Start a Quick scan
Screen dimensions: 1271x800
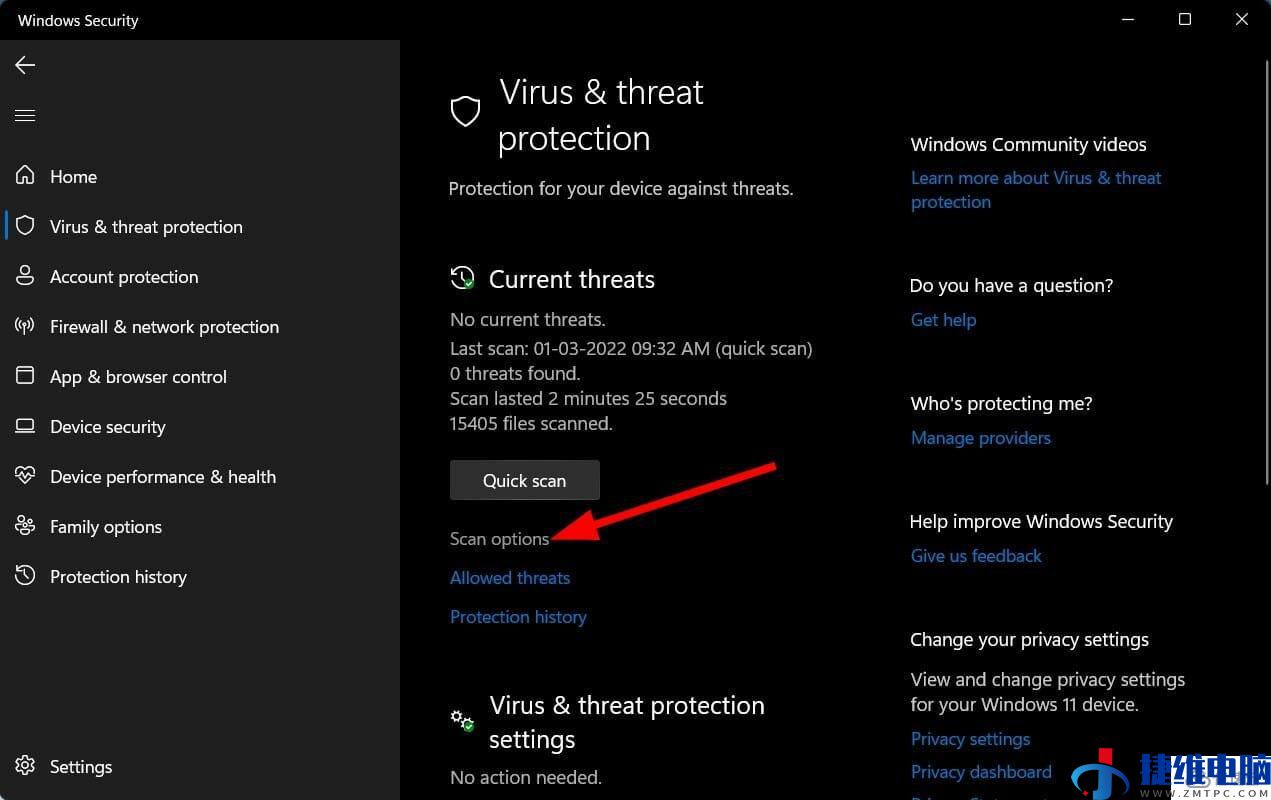point(525,480)
